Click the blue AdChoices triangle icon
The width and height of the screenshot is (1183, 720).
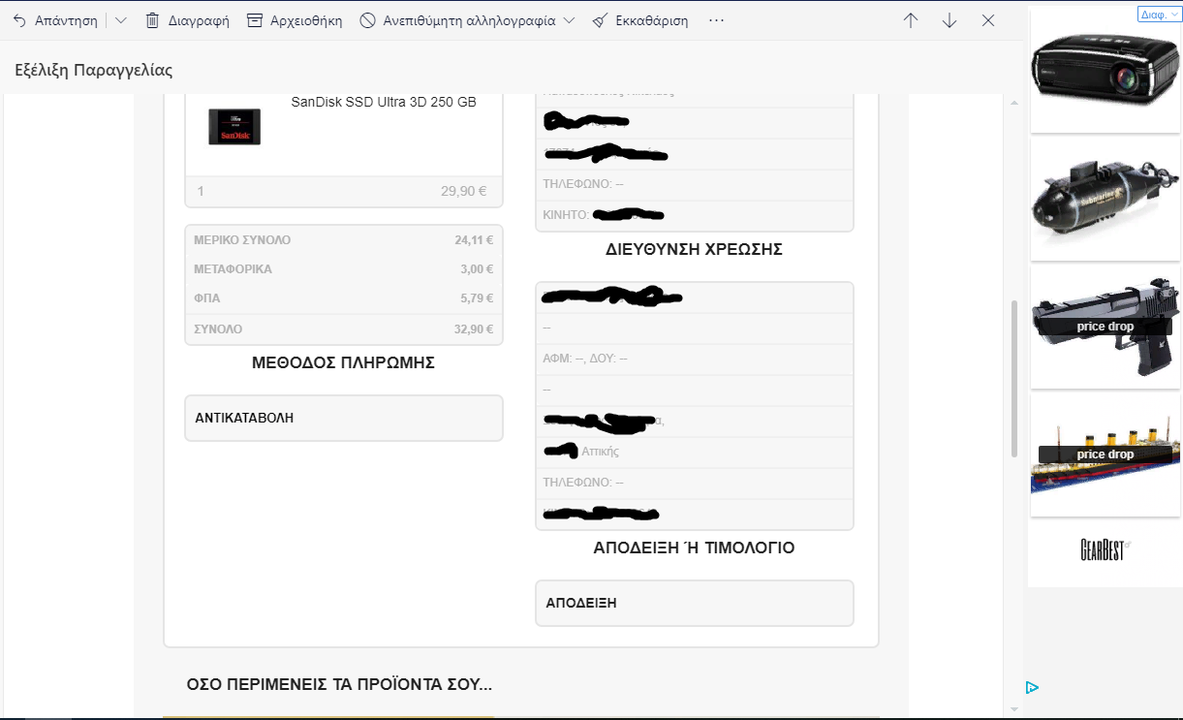[x=1032, y=687]
